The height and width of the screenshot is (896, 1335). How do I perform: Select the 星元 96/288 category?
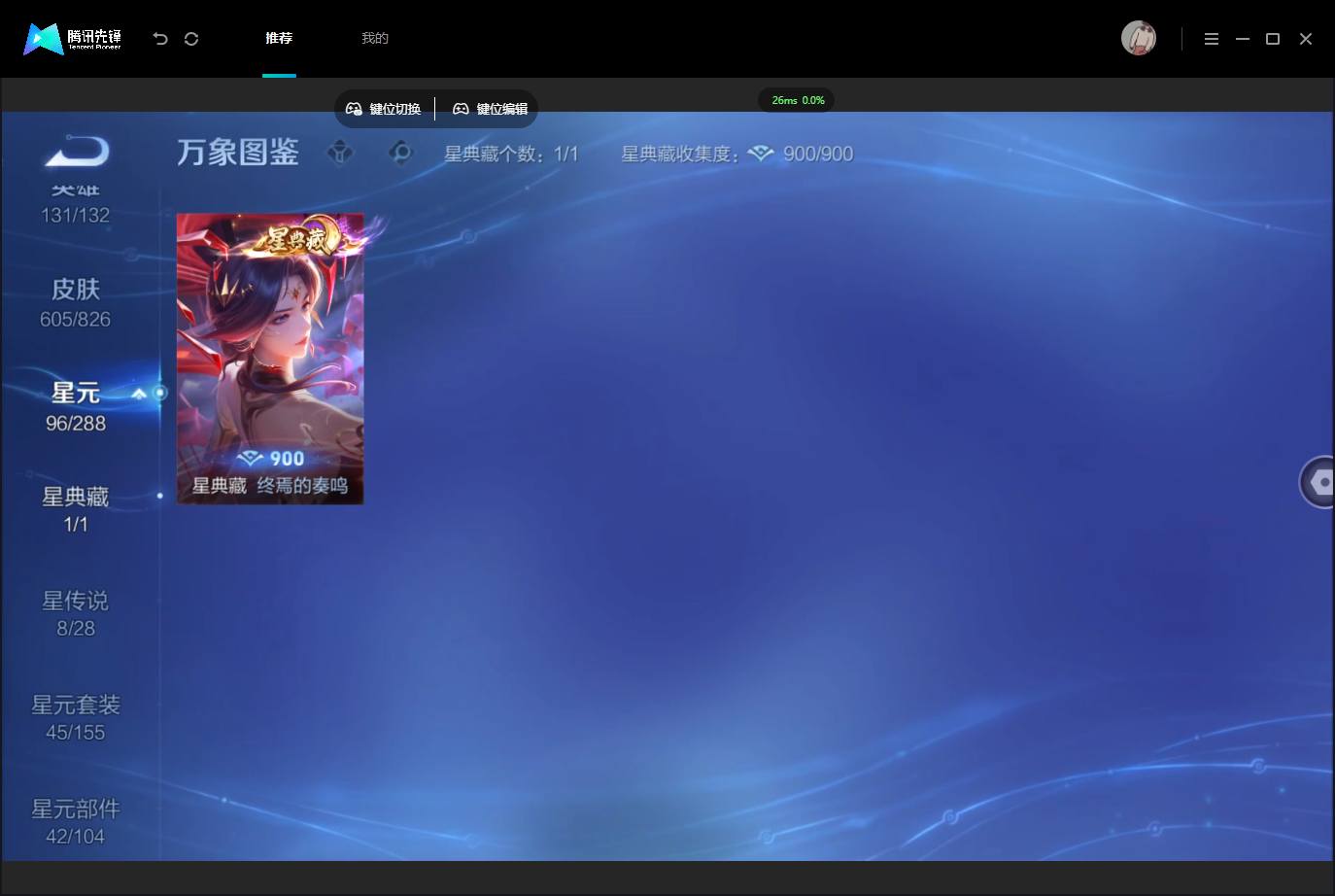(76, 407)
